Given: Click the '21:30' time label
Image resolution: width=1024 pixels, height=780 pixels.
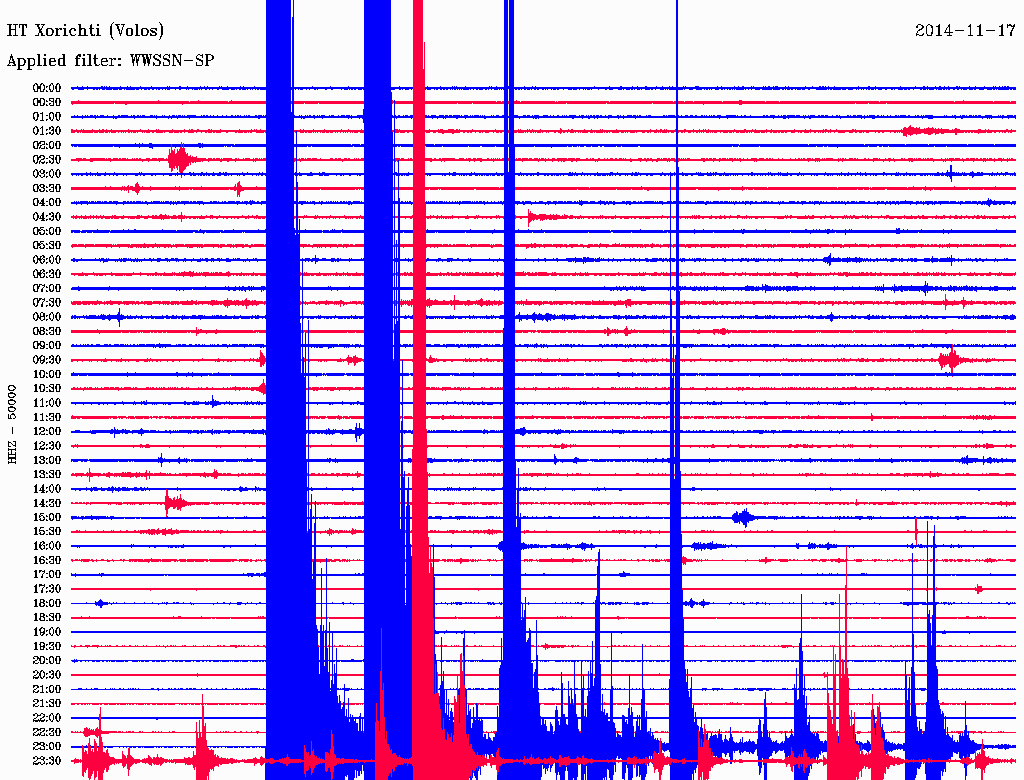Looking at the screenshot, I should [47, 704].
